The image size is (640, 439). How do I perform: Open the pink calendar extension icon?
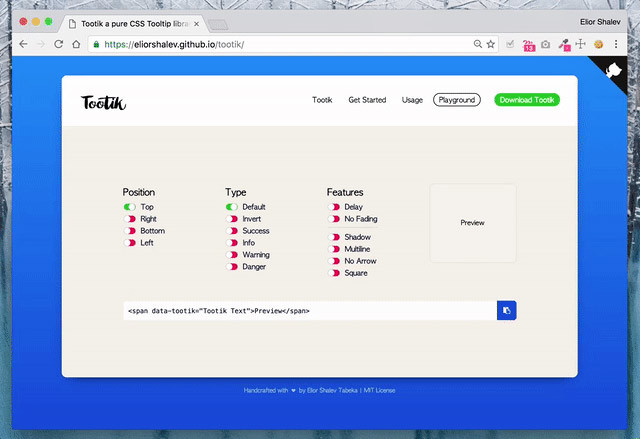pos(529,45)
